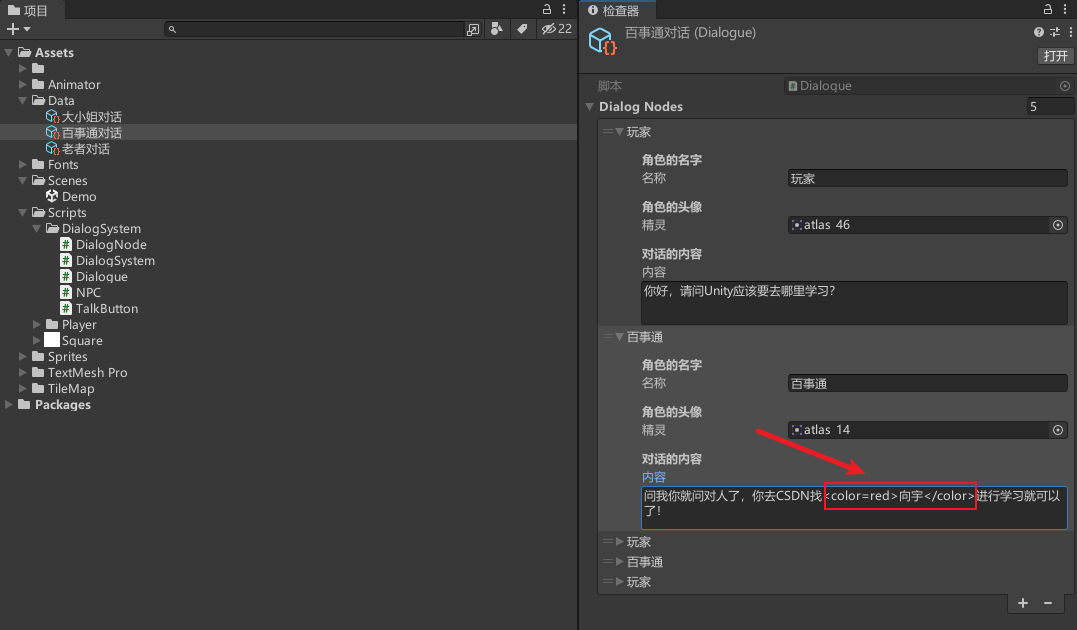Select the Demo scene asset

click(x=71, y=196)
